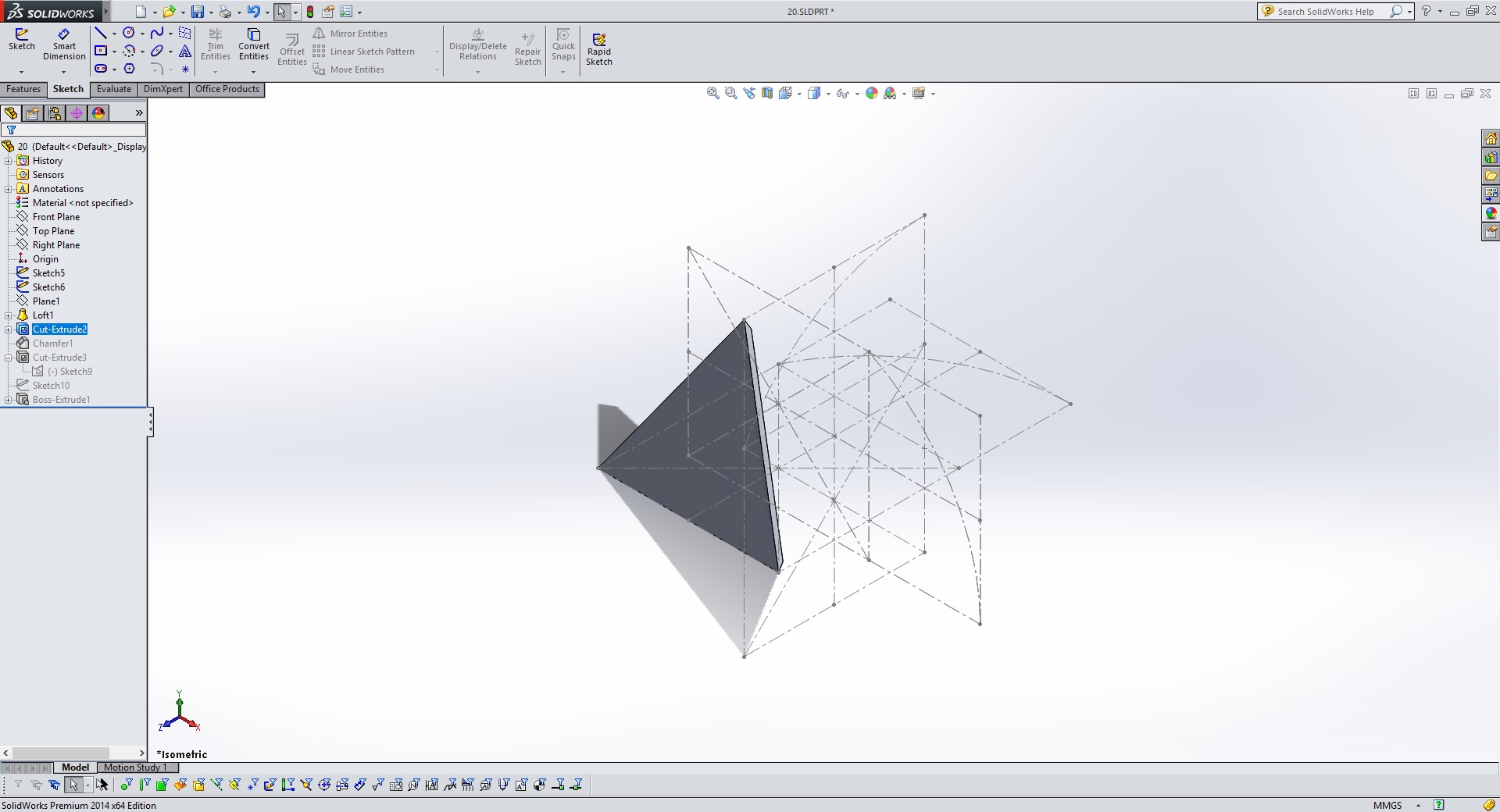Switch to the DimXpert tab
The image size is (1500, 812).
click(x=163, y=89)
